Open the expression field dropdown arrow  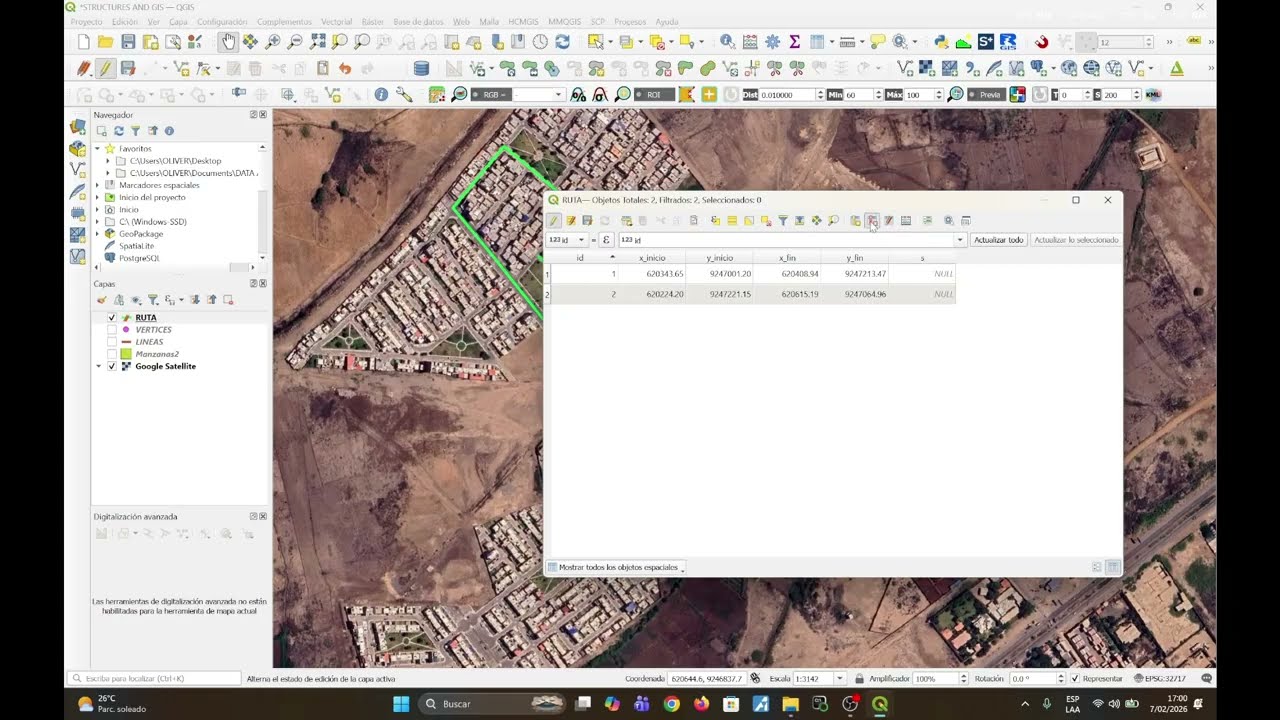click(960, 240)
